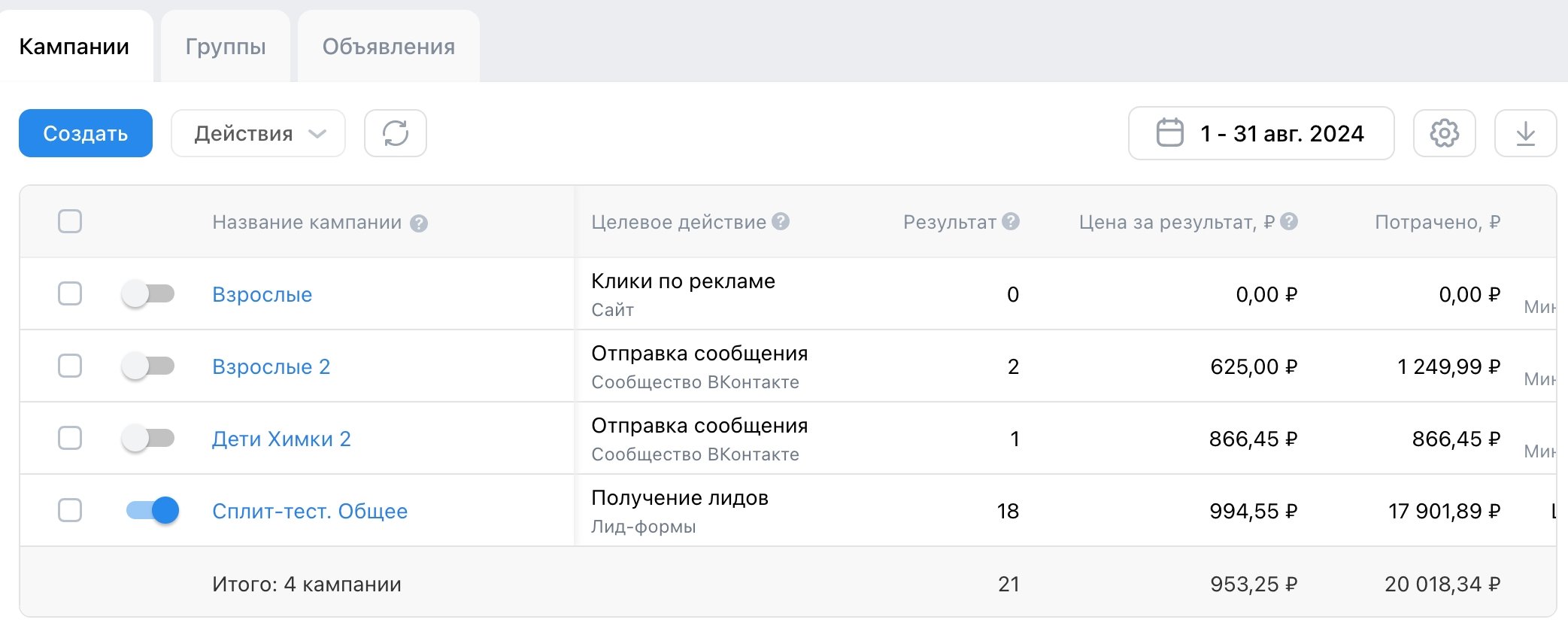Click the download statistics icon
Image resolution: width=1568 pixels, height=638 pixels.
pos(1525,133)
